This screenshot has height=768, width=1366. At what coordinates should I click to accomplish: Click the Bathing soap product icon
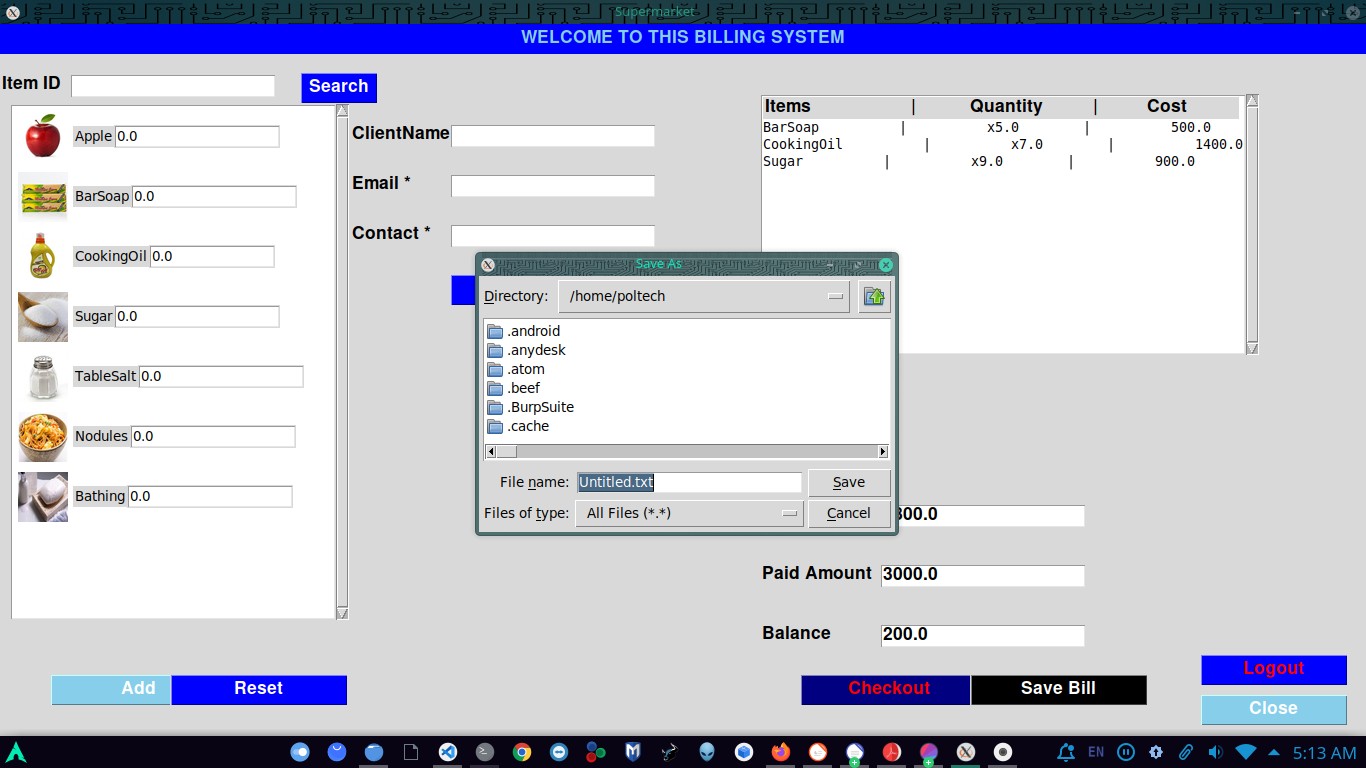42,496
